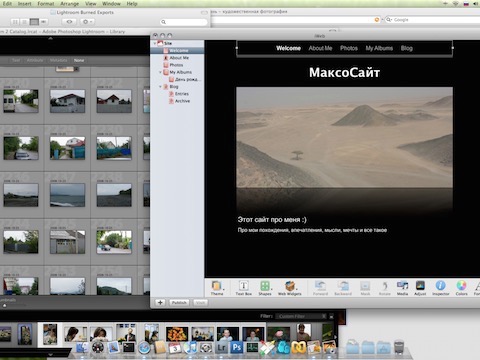This screenshot has width=480, height=360.
Task: Open the Window menu
Action: (x=111, y=4)
